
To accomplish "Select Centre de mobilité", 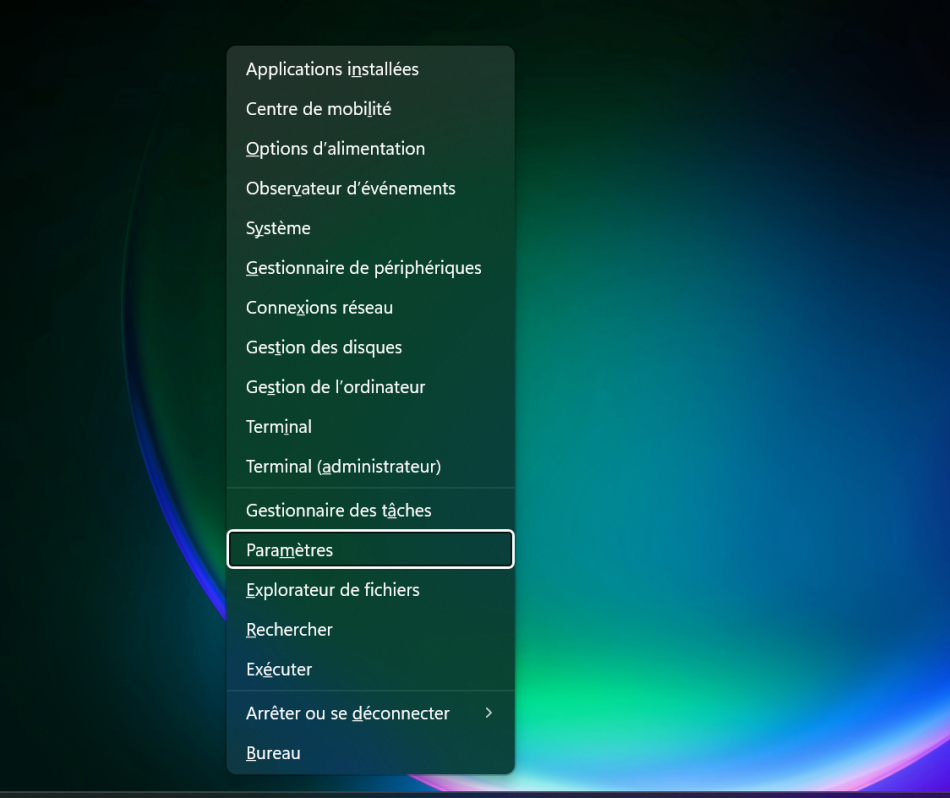I will tap(318, 109).
